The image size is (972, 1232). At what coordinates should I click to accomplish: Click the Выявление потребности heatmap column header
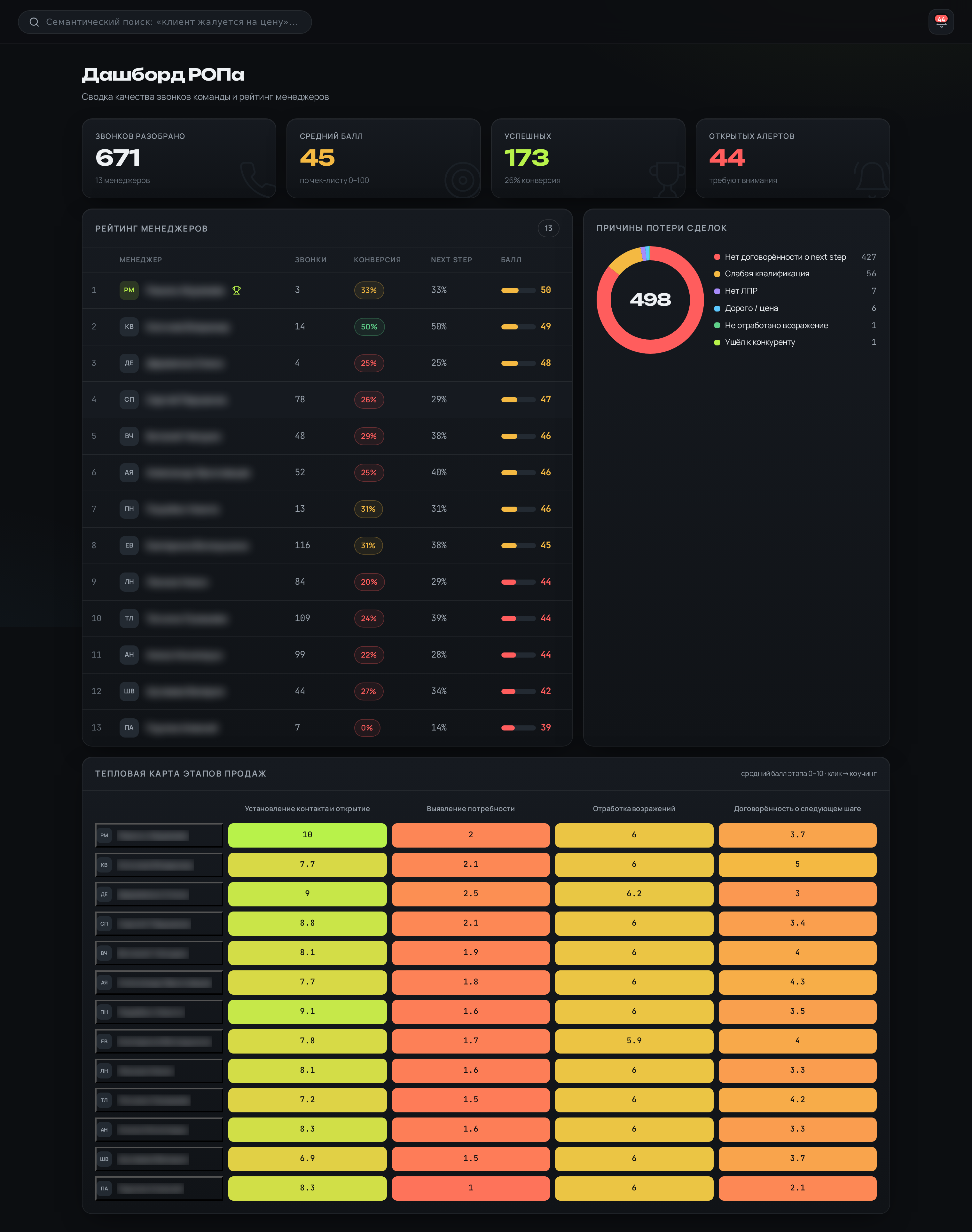coord(471,809)
